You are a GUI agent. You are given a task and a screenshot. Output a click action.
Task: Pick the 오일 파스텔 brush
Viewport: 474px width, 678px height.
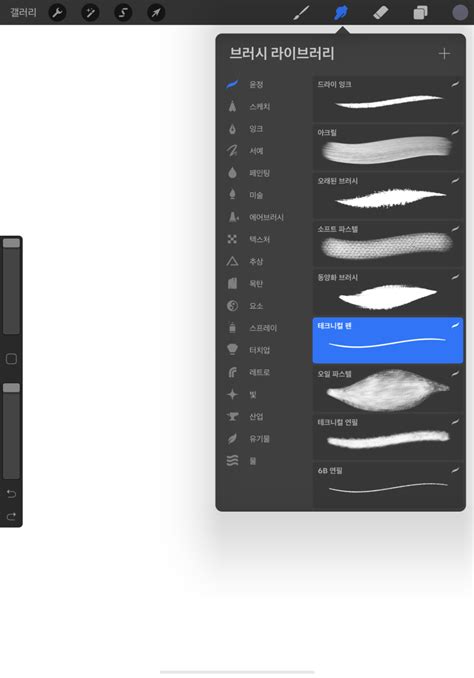388,389
